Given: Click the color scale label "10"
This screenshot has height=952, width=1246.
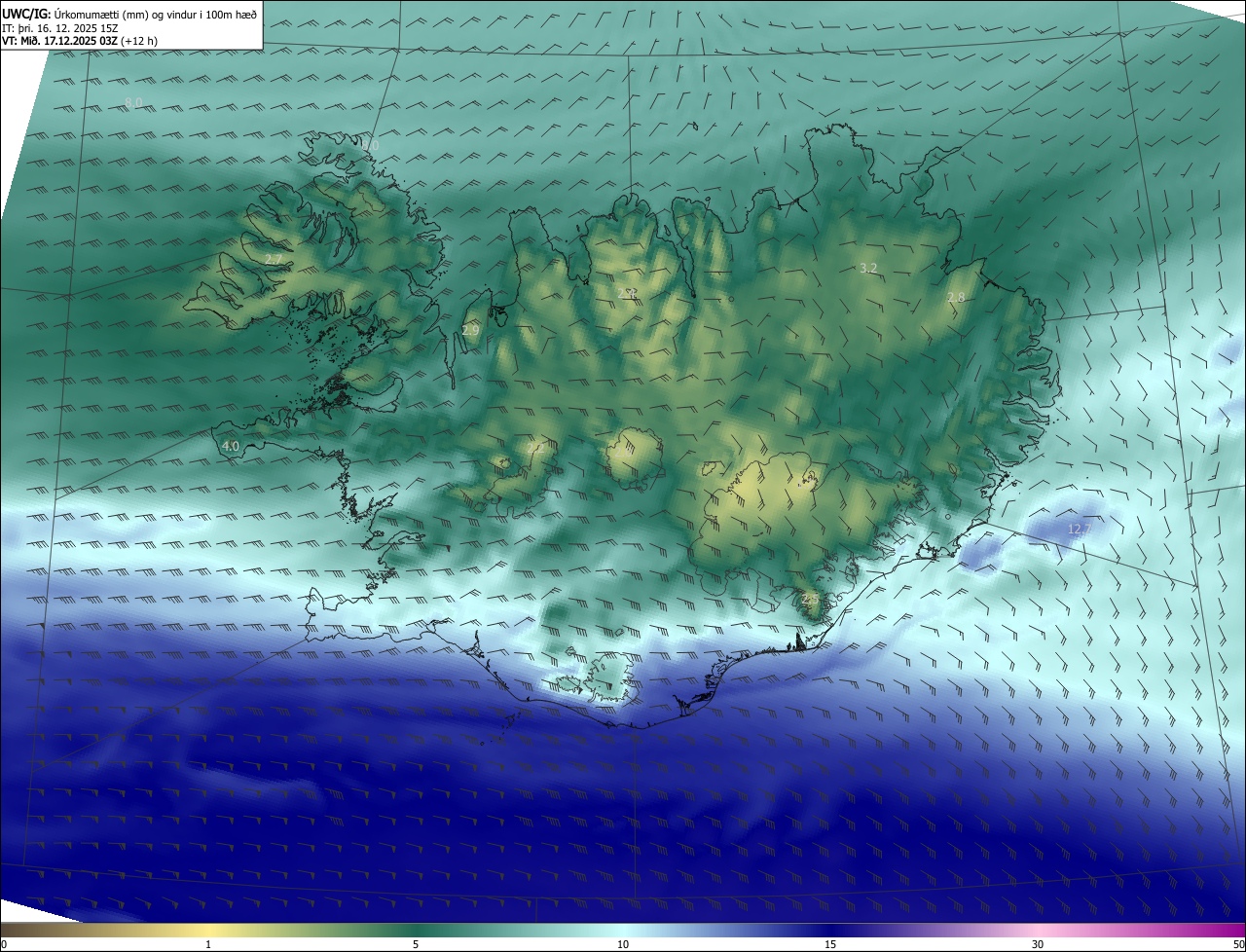Looking at the screenshot, I should (623, 944).
